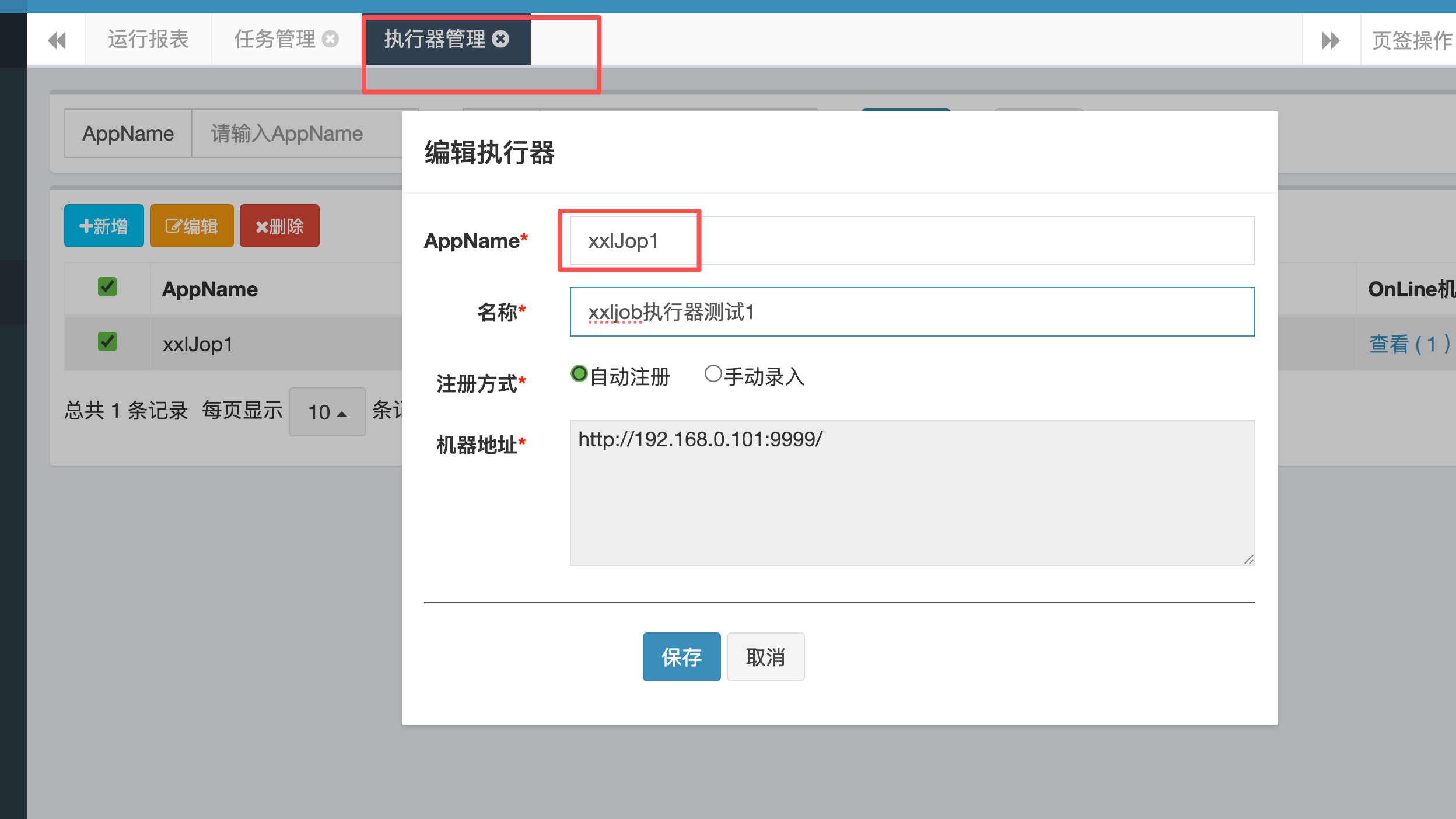Switch to the 运行报表 tab
This screenshot has width=1456, height=819.
(x=148, y=39)
